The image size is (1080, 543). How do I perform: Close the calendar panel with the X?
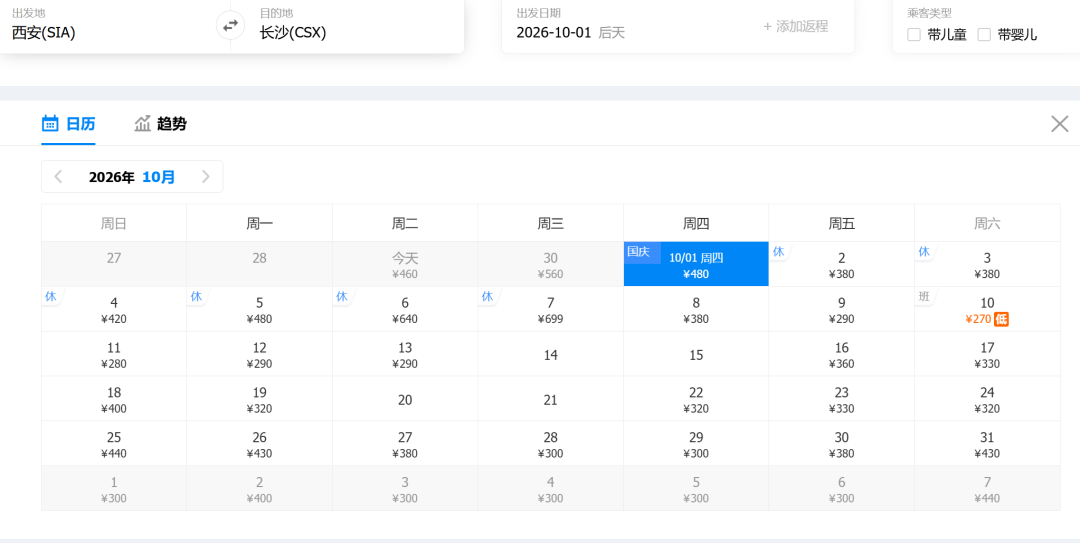coord(1059,124)
